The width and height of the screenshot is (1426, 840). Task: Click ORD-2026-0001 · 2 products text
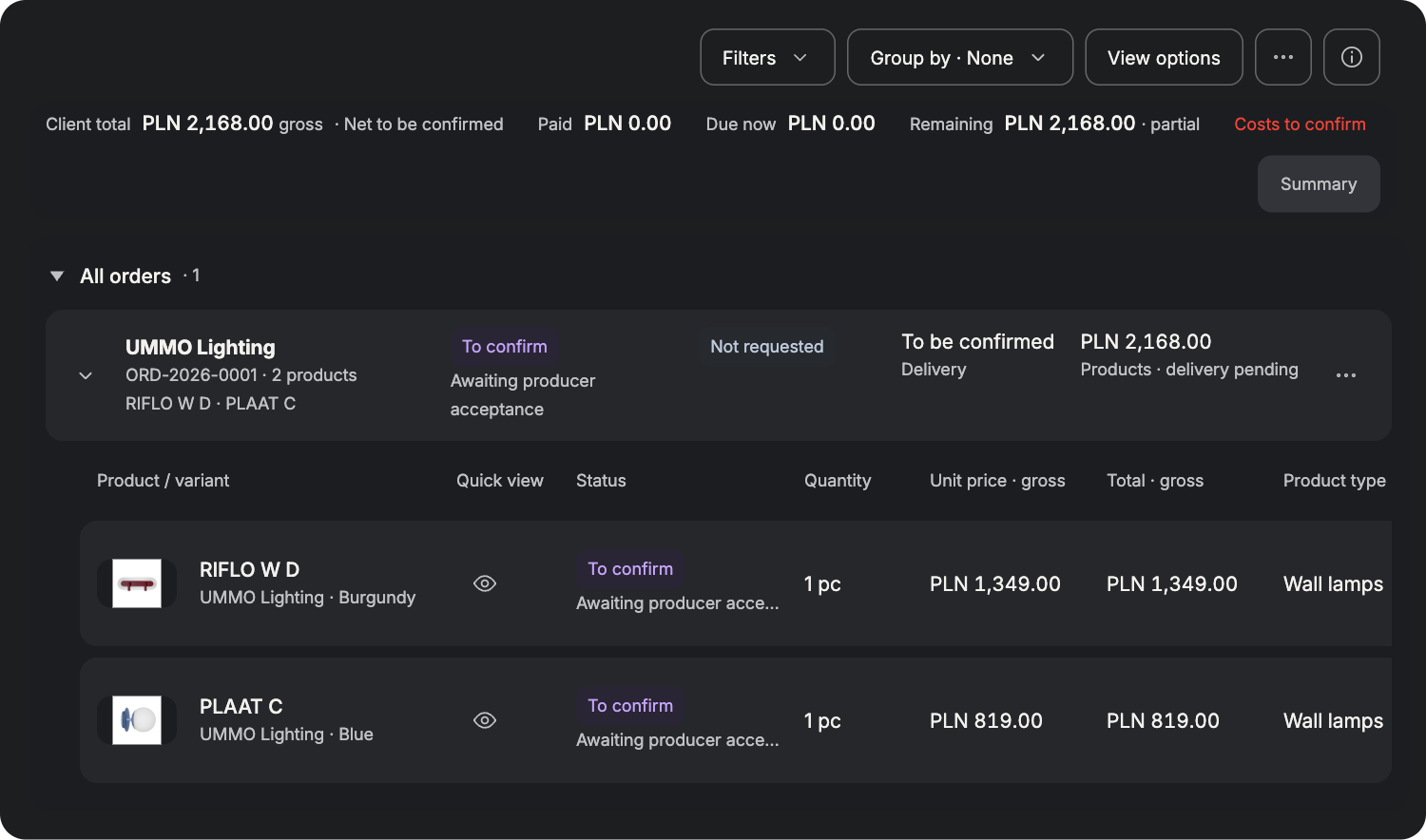[x=241, y=375]
